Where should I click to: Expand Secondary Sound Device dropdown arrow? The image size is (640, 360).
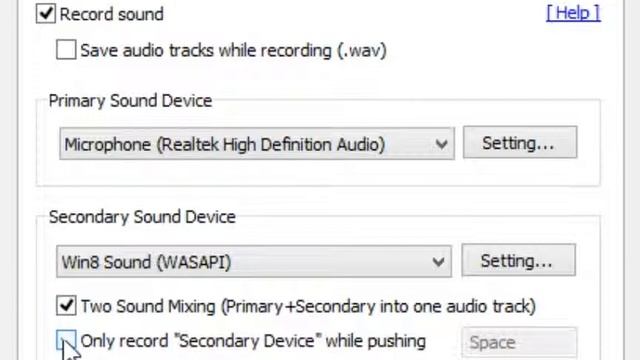tap(438, 262)
